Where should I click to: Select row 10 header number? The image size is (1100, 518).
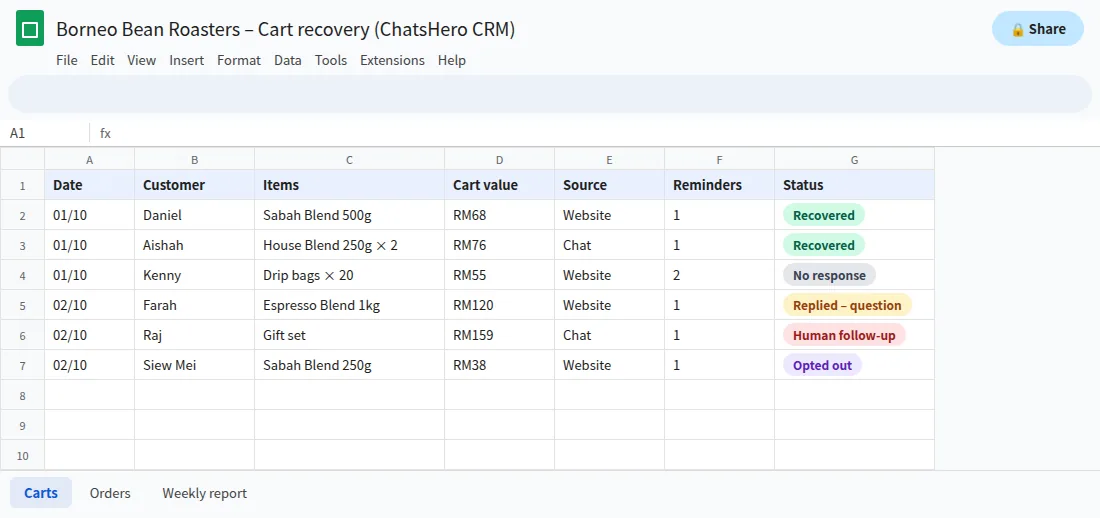click(22, 456)
